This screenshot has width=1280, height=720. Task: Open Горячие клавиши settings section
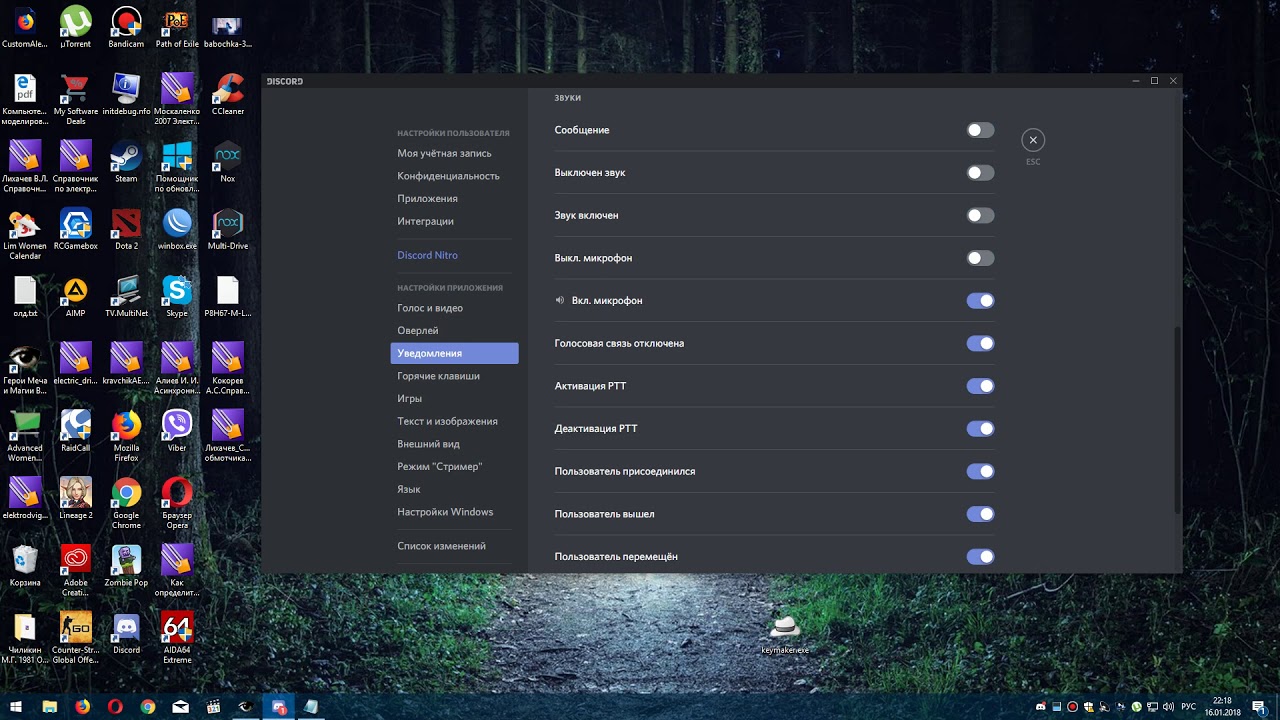454,376
